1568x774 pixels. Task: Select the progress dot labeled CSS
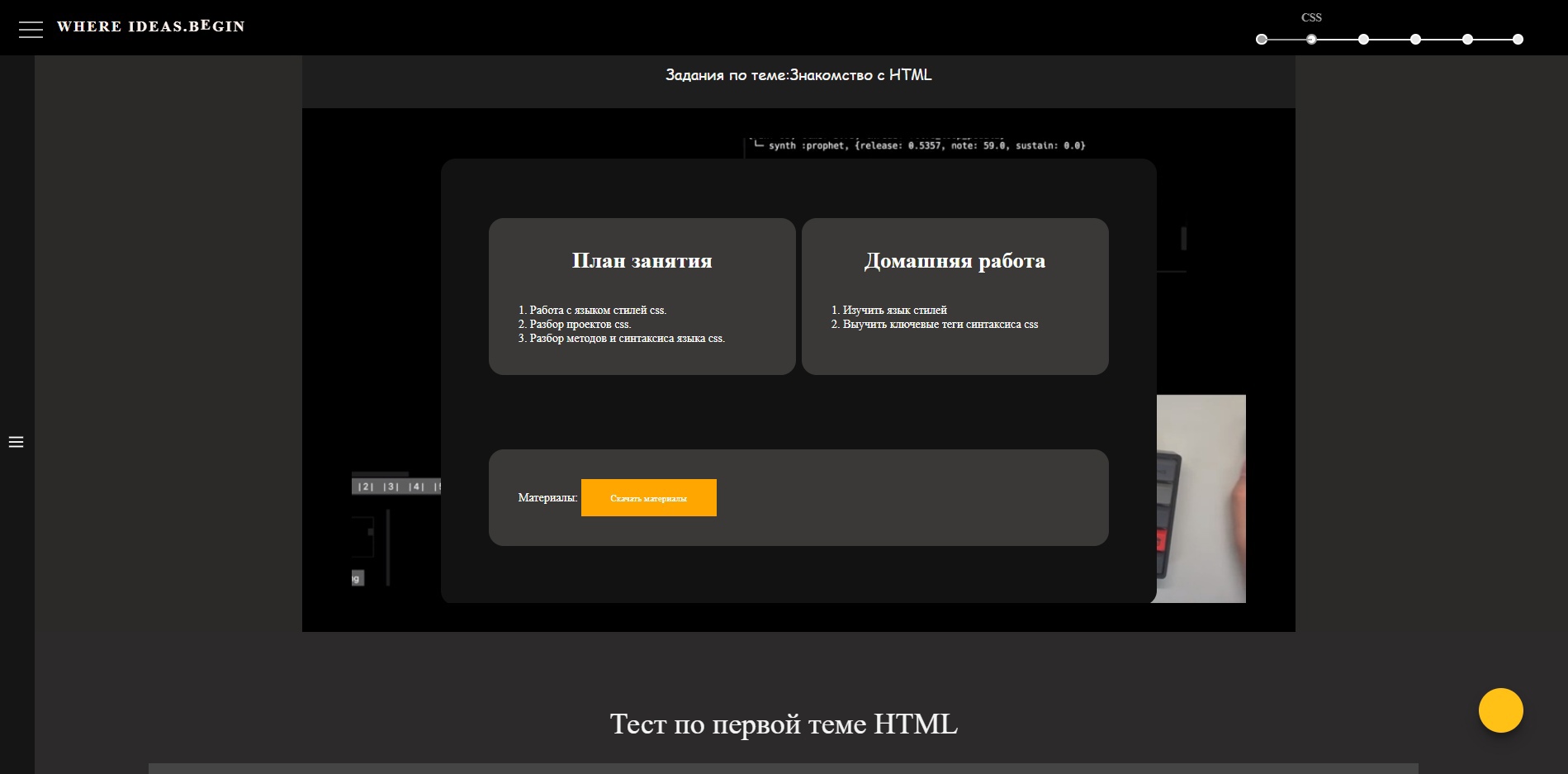[1311, 39]
